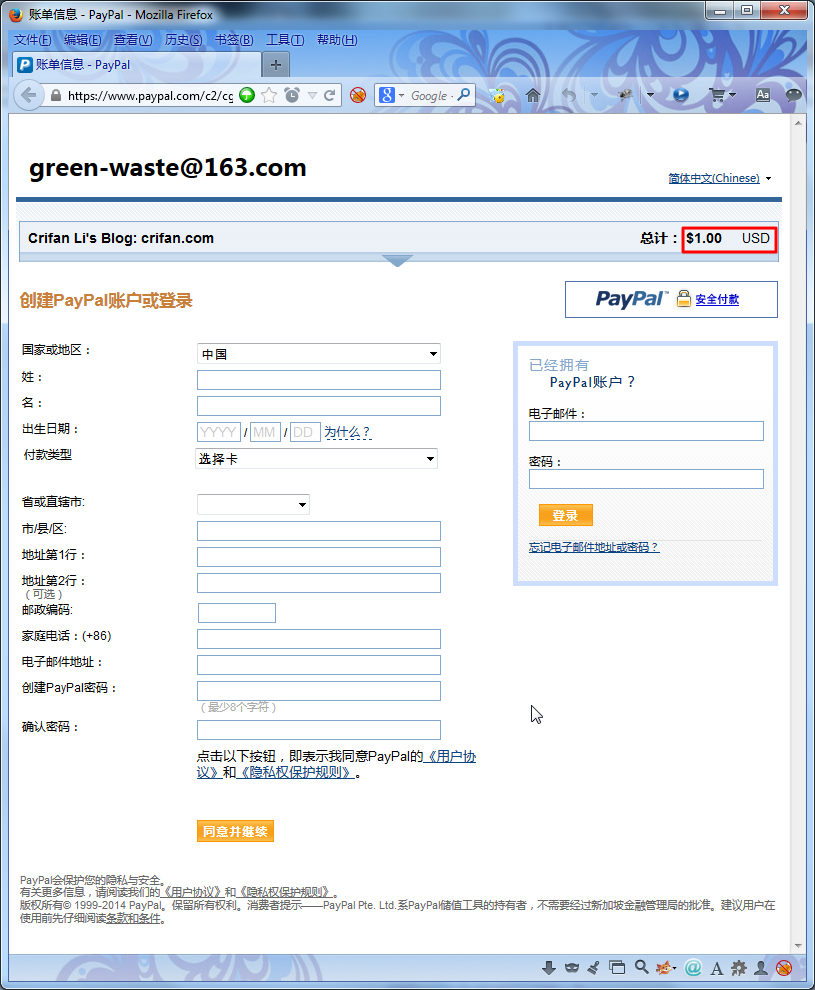Click the red blocked-fox toolbar icon
The width and height of the screenshot is (815, 990).
click(x=358, y=95)
